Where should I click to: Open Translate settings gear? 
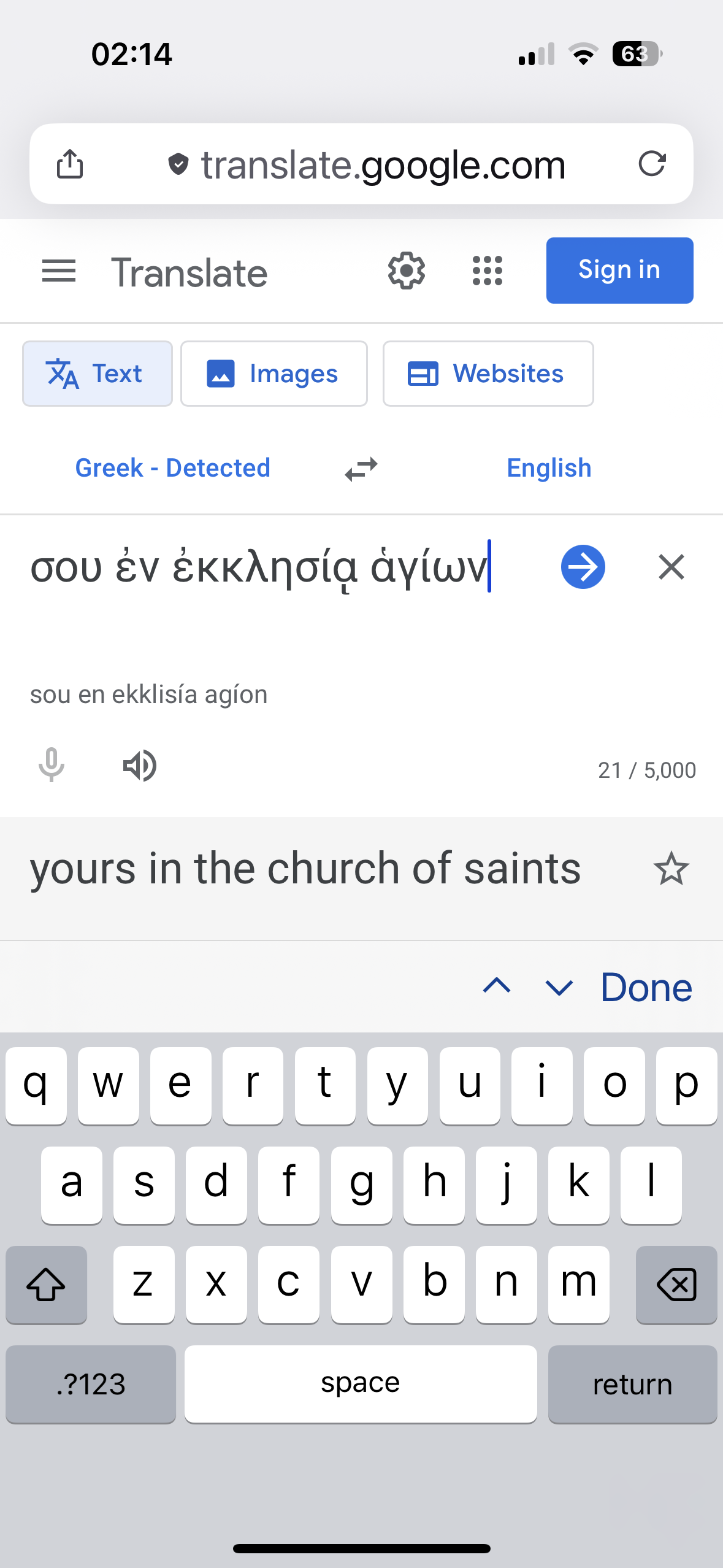click(406, 271)
